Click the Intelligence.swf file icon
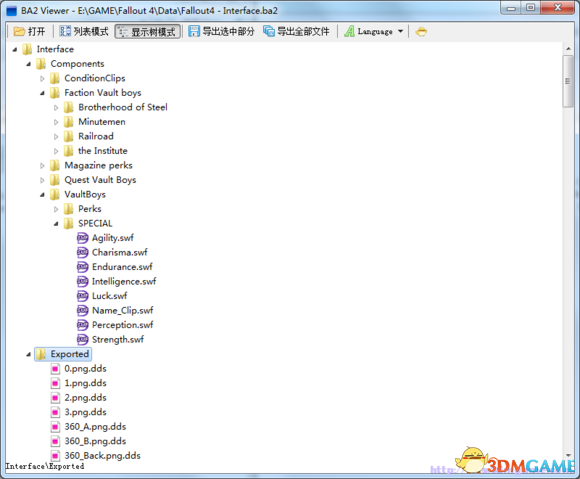 tap(82, 281)
